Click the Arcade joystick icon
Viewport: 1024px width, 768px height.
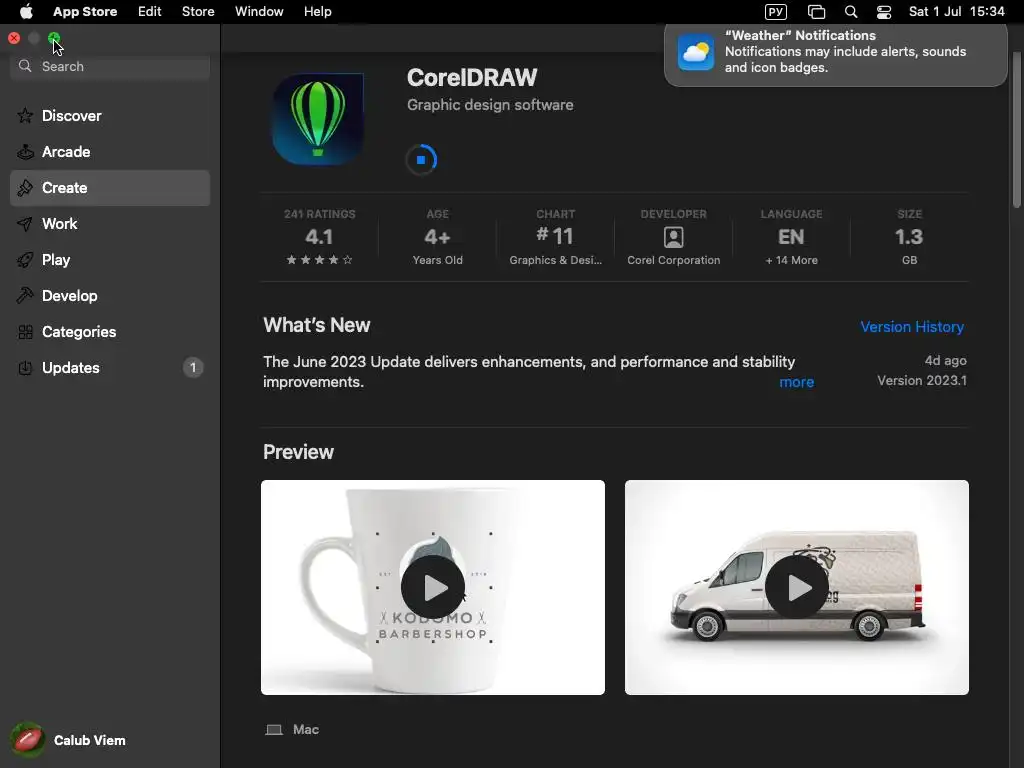coord(25,152)
